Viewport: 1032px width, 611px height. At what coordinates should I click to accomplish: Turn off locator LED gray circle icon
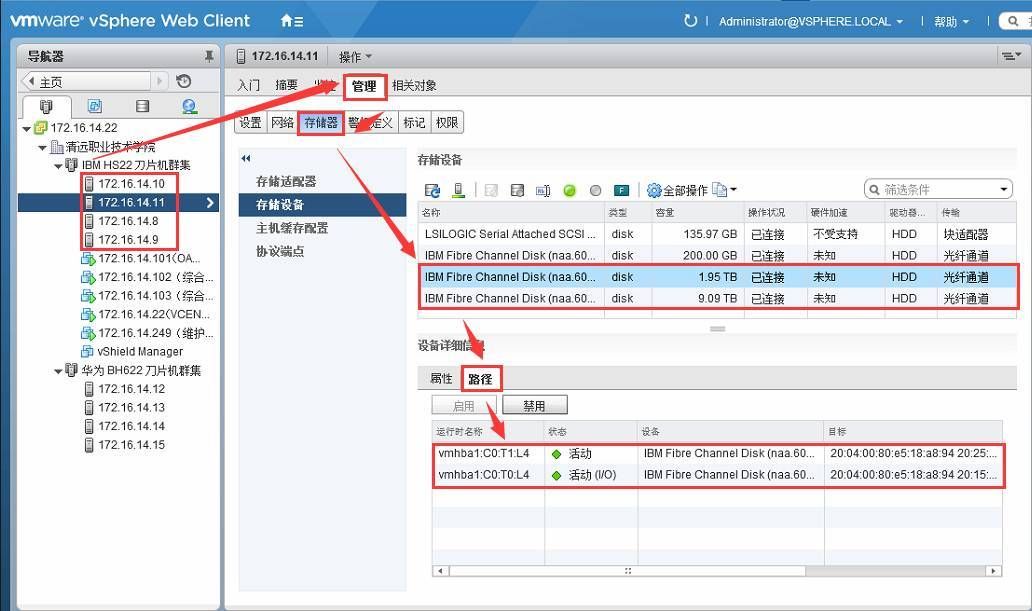coord(596,190)
